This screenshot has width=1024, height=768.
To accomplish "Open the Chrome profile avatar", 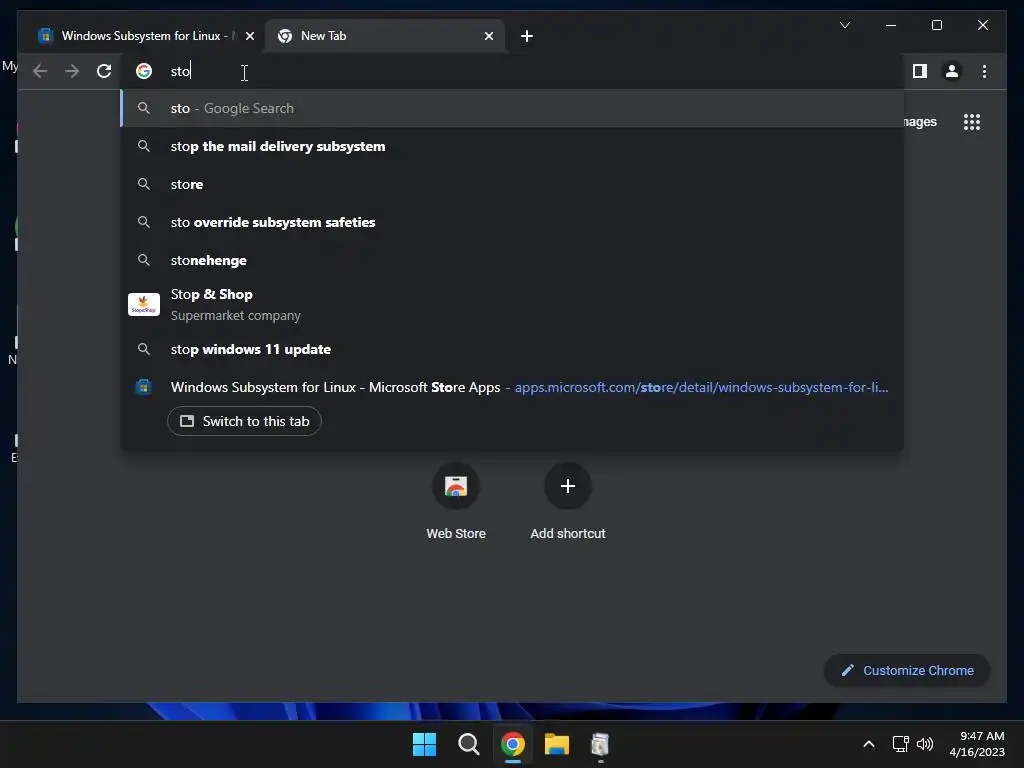I will (x=952, y=71).
